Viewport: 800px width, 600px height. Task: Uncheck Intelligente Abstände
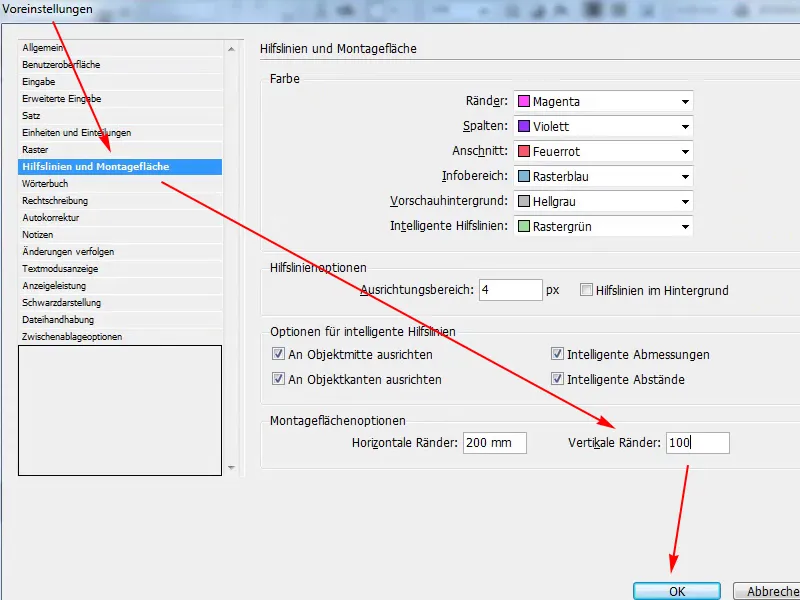[x=557, y=379]
